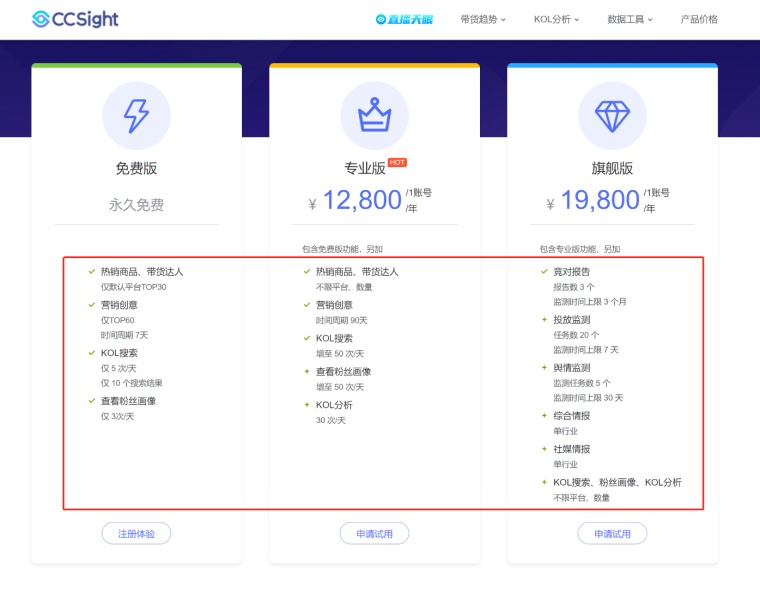This screenshot has height=595, width=760.
Task: Click the crown icon for 专业版
Action: pyautogui.click(x=374, y=115)
